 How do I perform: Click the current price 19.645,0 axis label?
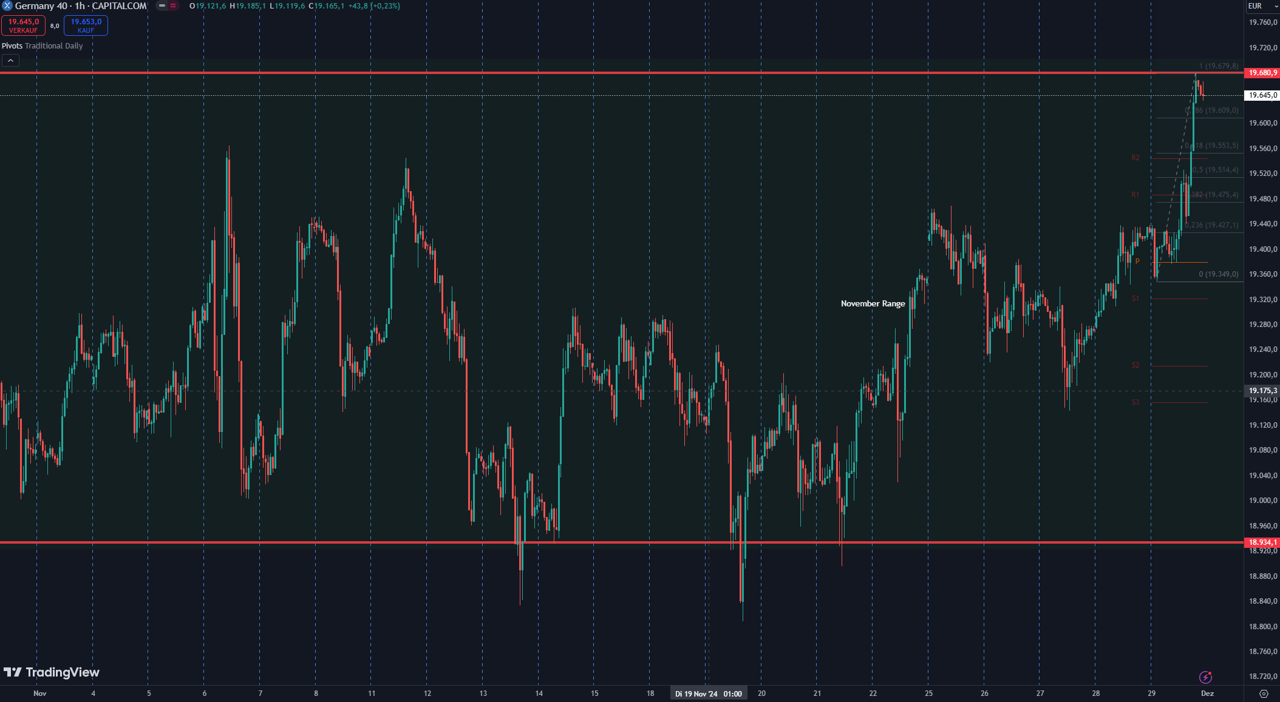pyautogui.click(x=1261, y=95)
